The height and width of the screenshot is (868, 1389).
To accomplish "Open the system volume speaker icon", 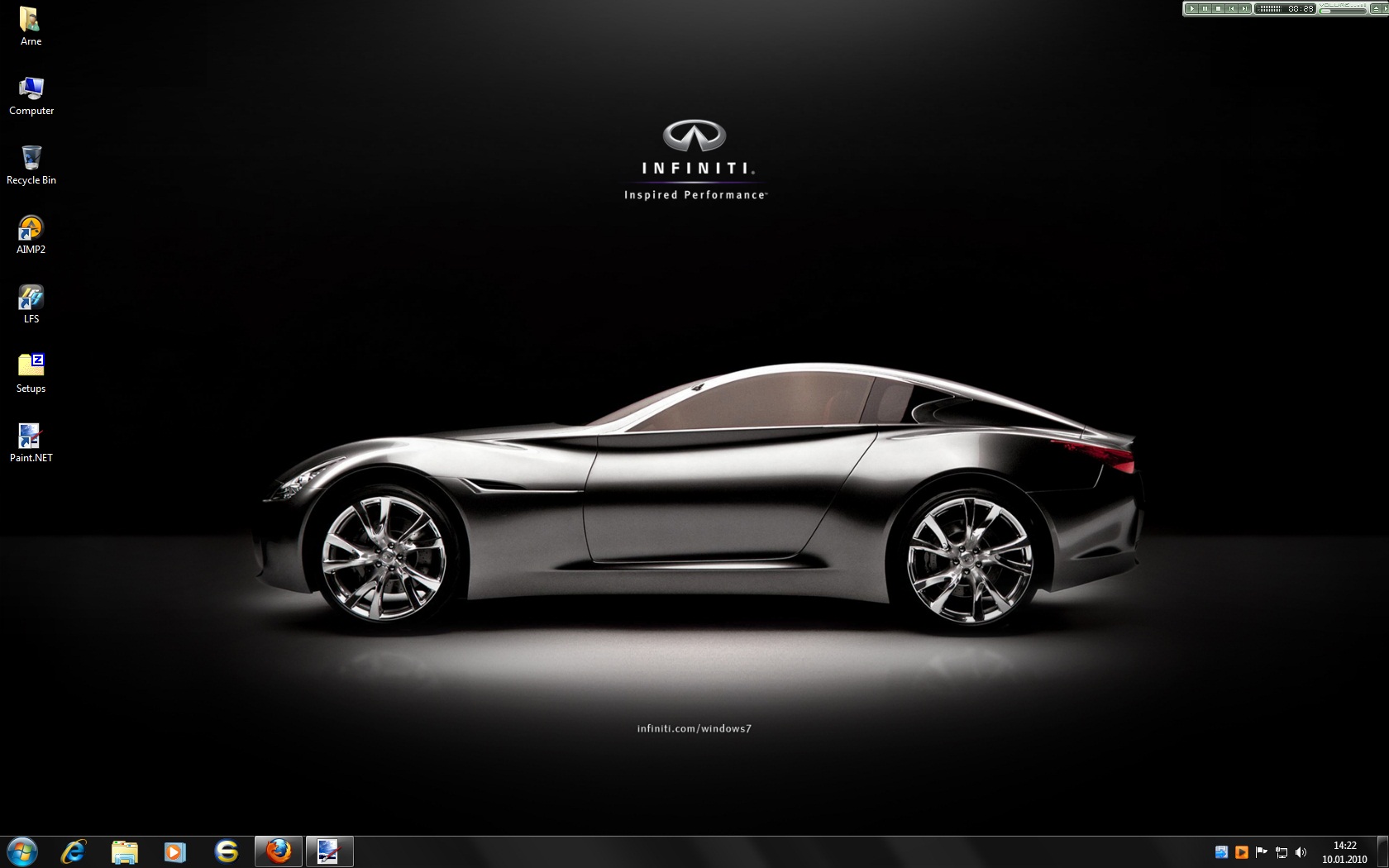I will click(1301, 852).
